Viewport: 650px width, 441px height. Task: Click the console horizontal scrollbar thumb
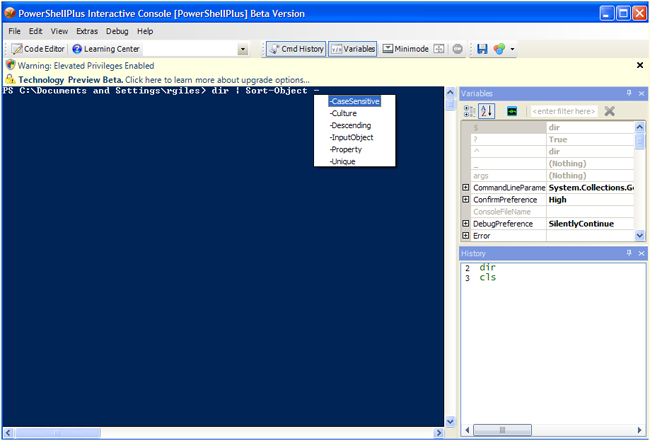(57, 433)
